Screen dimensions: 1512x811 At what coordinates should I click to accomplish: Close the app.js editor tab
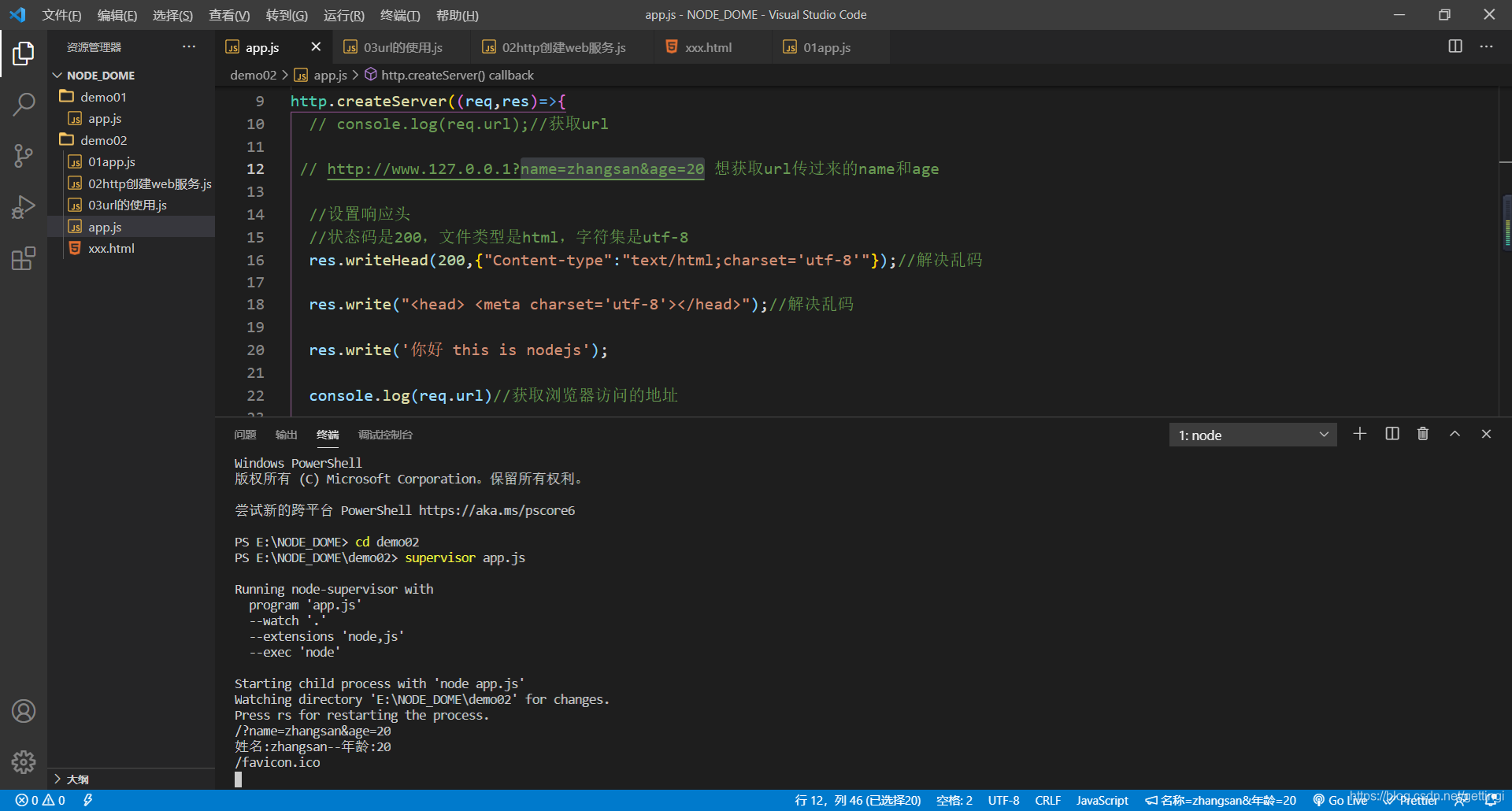(x=316, y=46)
